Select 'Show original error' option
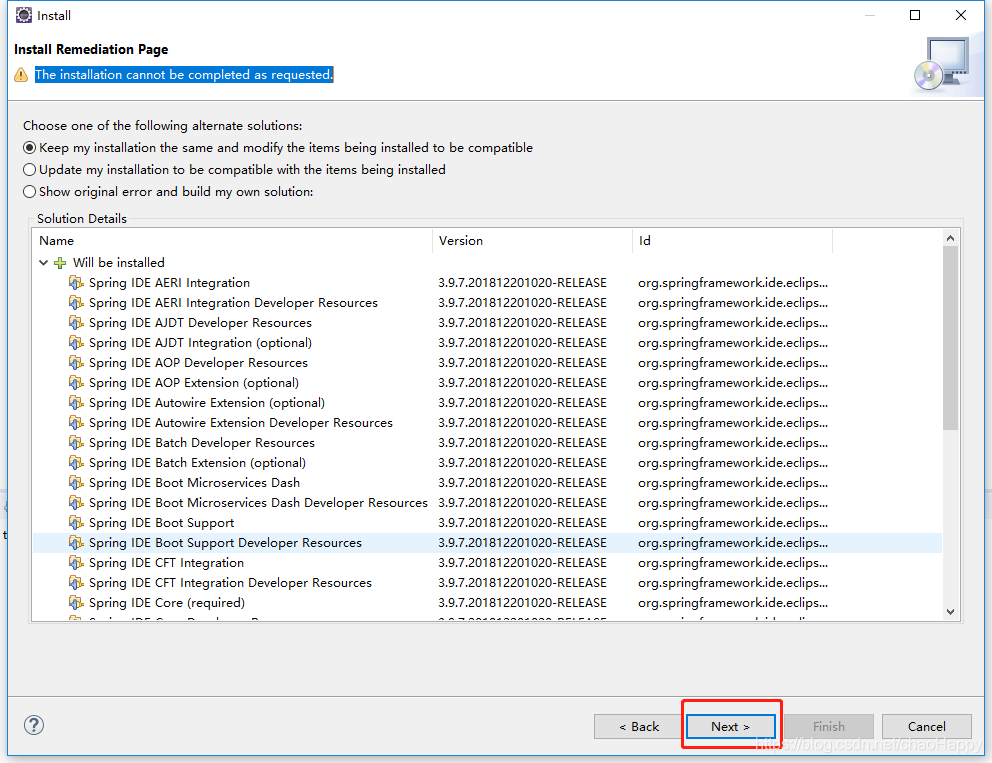 pyautogui.click(x=29, y=192)
